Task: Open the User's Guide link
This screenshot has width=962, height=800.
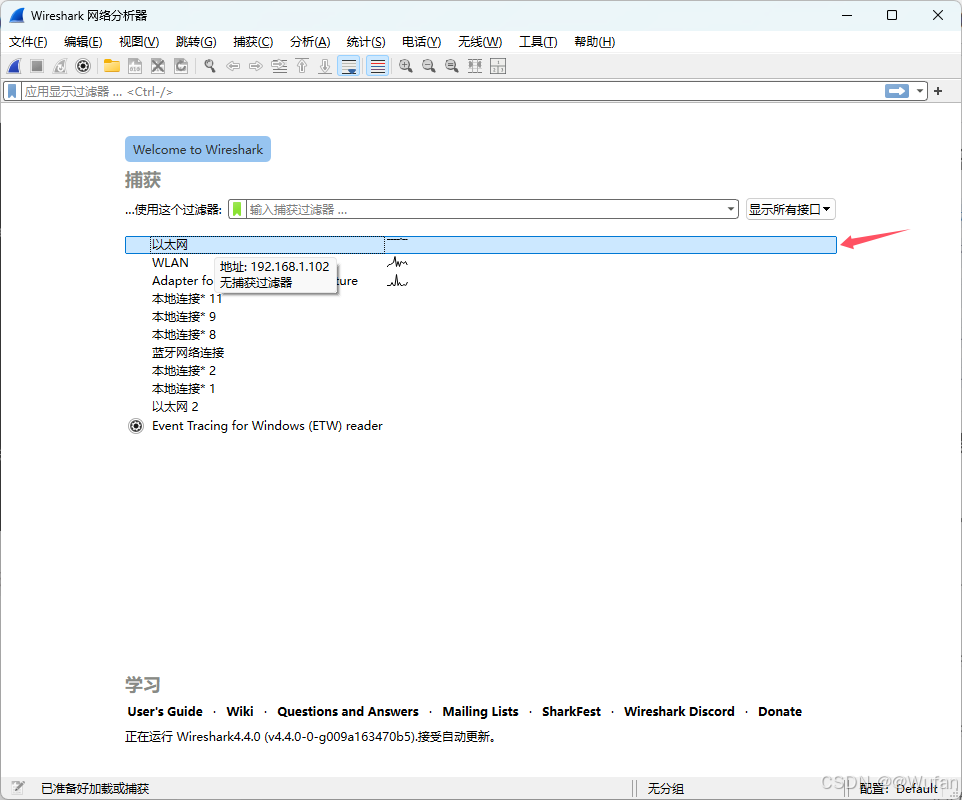Action: click(x=165, y=712)
